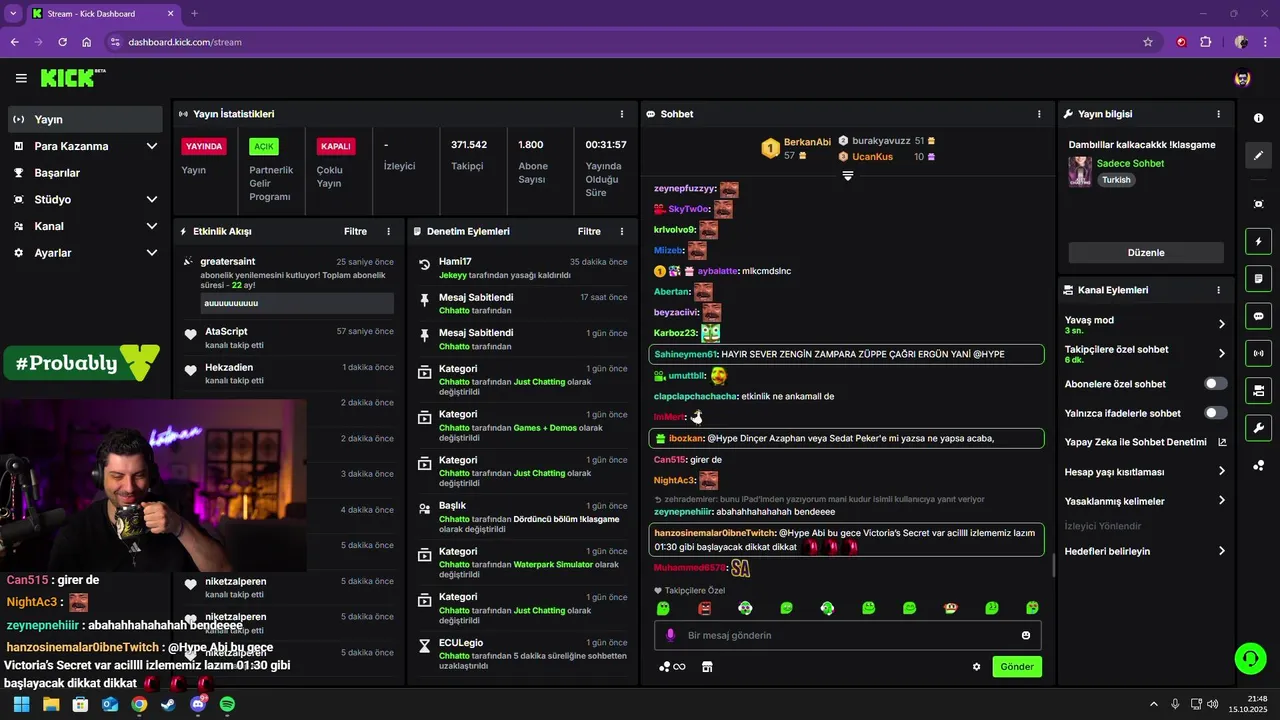This screenshot has height=720, width=1280.
Task: Open Hedefleri belirleyin options arrow
Action: click(x=1222, y=551)
